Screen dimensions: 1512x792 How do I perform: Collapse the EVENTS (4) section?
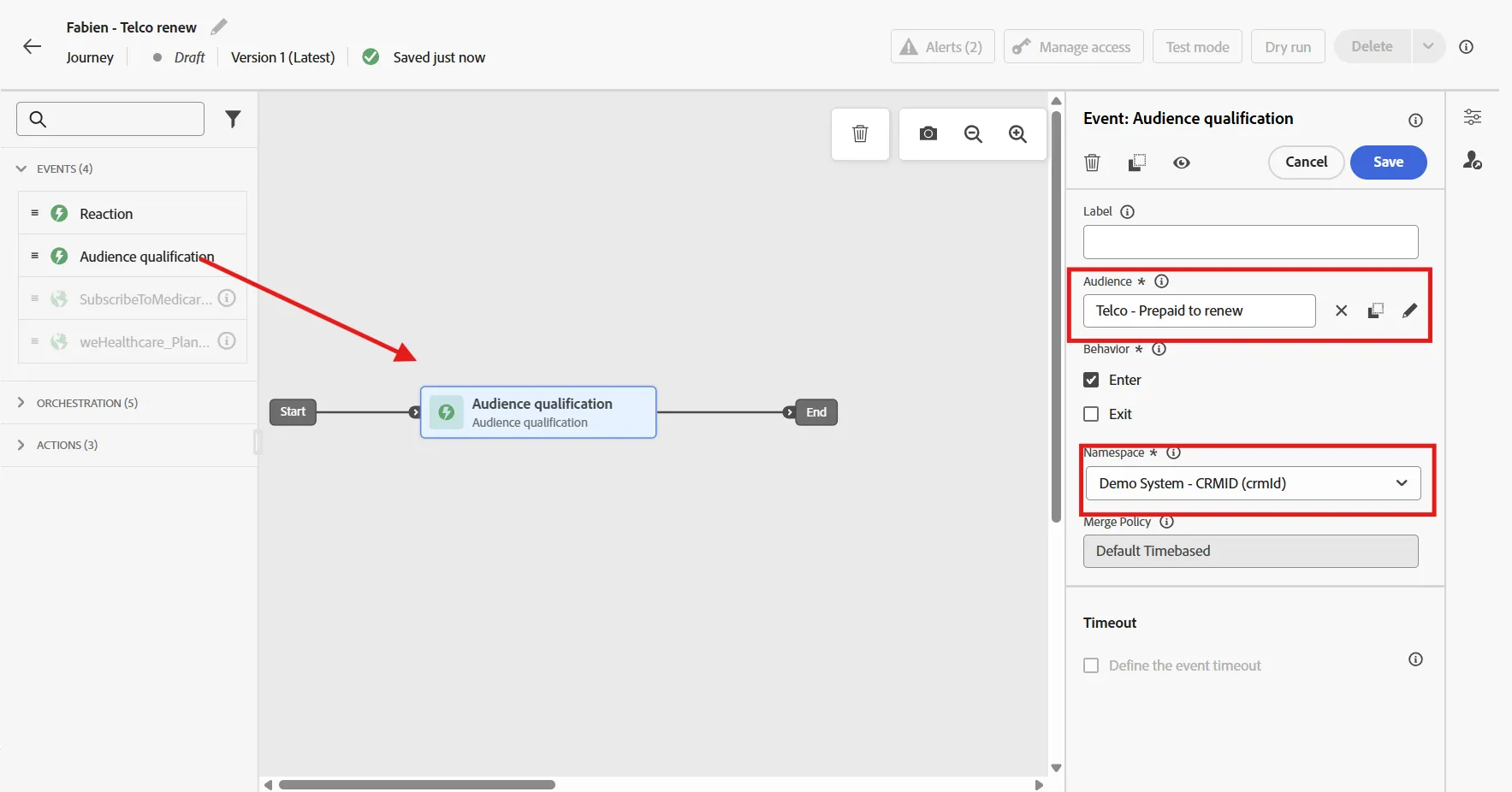pos(21,168)
